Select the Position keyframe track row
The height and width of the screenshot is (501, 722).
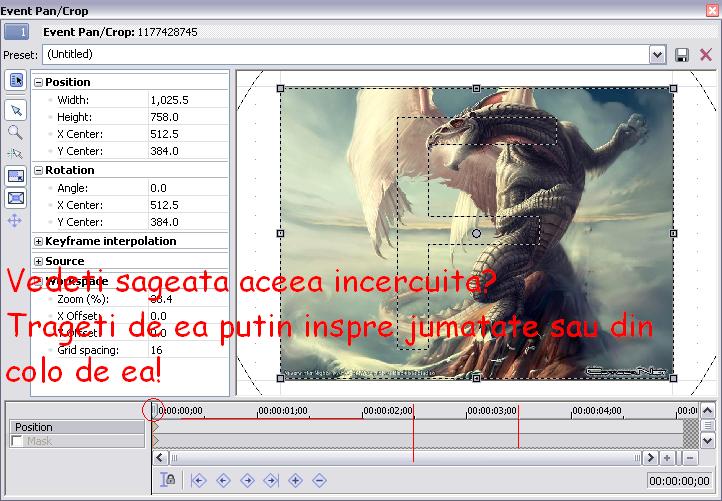tap(77, 427)
